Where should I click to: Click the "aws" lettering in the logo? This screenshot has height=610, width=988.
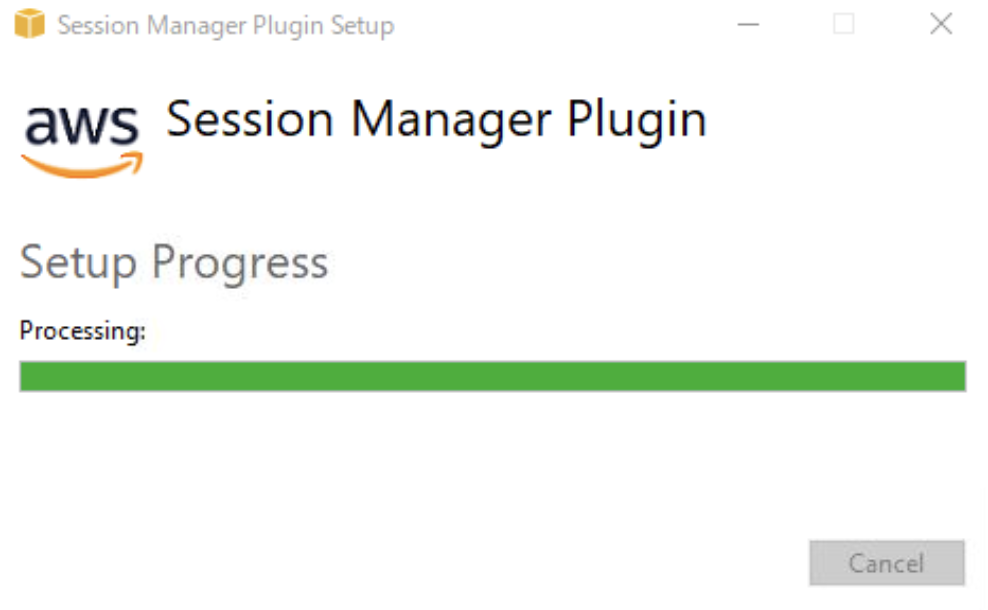(x=82, y=126)
